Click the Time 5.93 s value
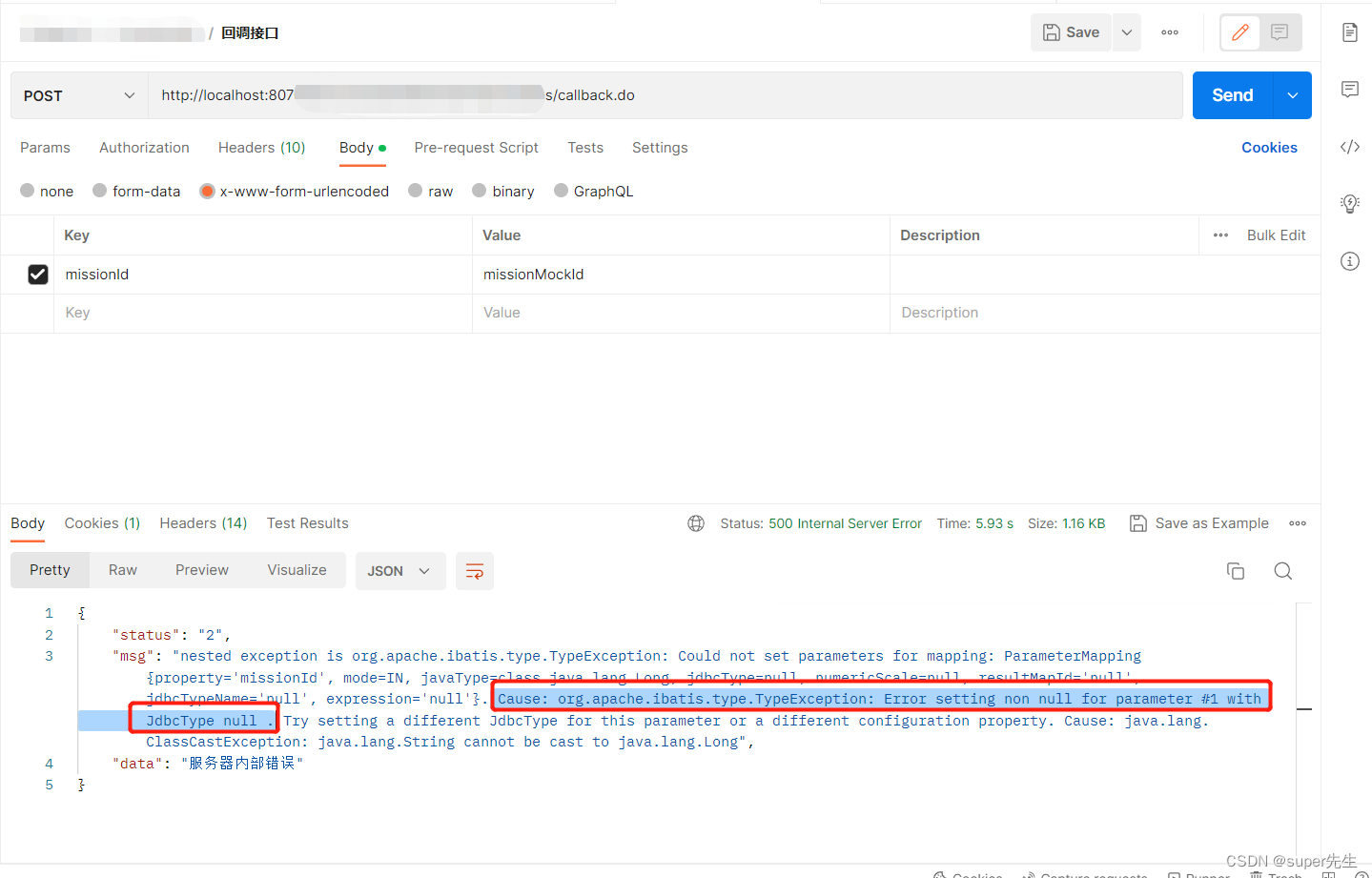 (x=994, y=523)
